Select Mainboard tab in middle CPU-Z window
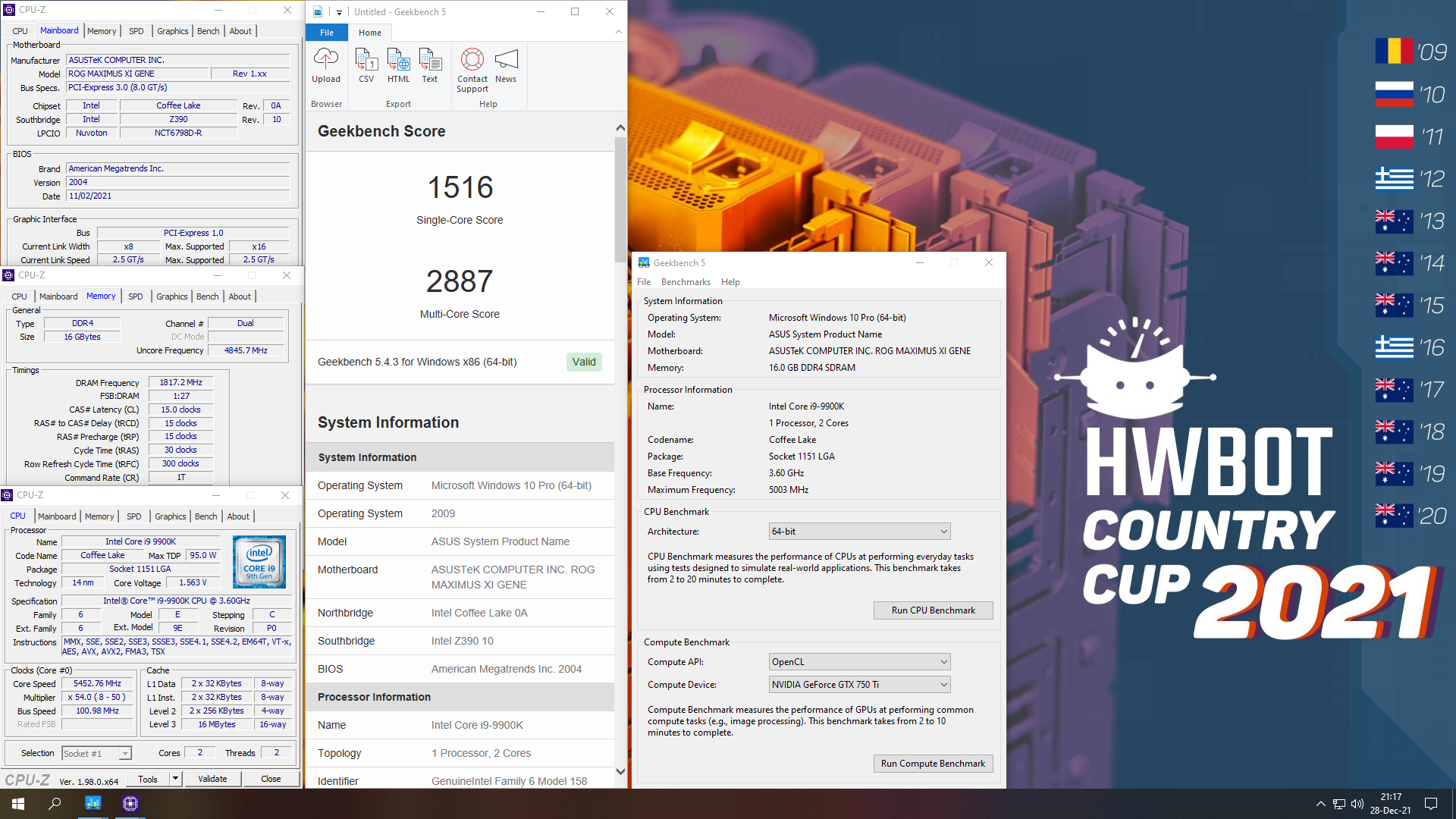 point(58,297)
